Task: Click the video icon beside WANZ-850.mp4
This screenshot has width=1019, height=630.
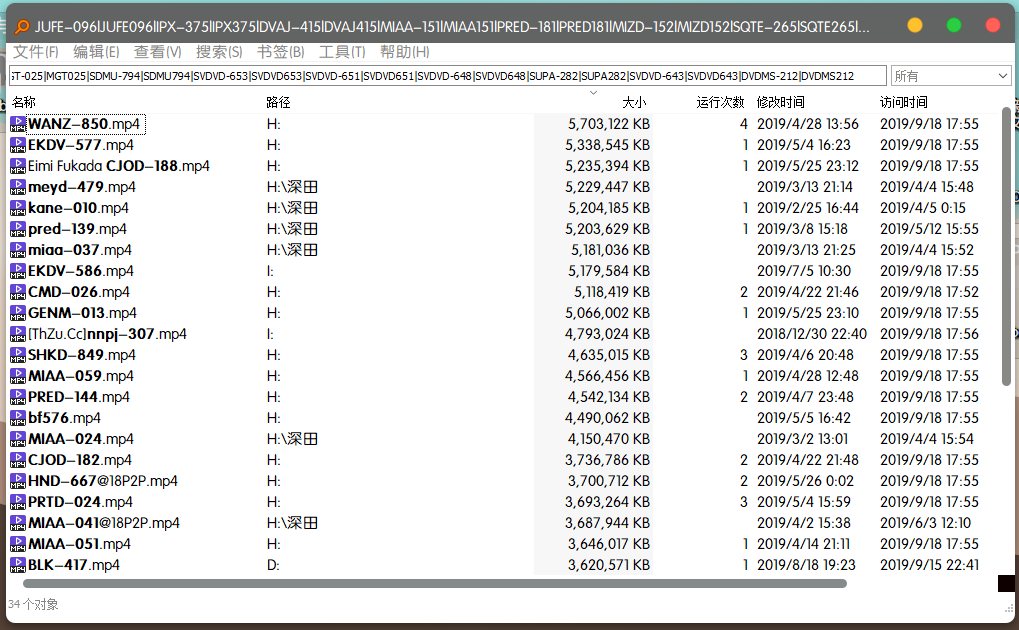Action: (x=18, y=123)
